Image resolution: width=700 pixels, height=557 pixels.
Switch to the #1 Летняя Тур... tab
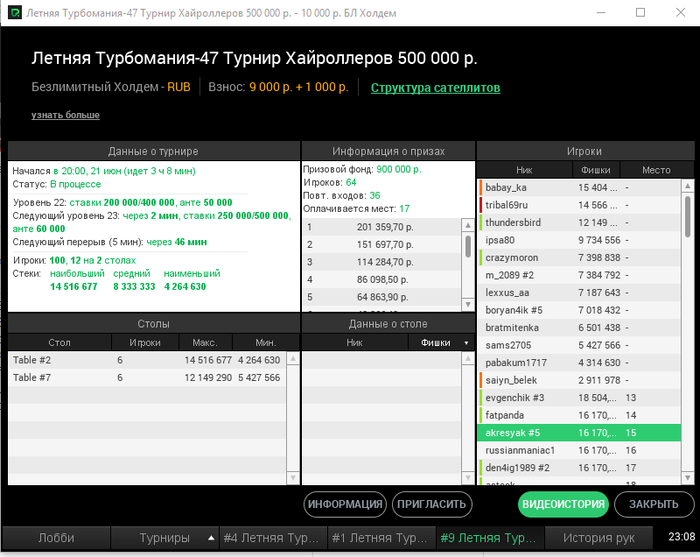381,538
